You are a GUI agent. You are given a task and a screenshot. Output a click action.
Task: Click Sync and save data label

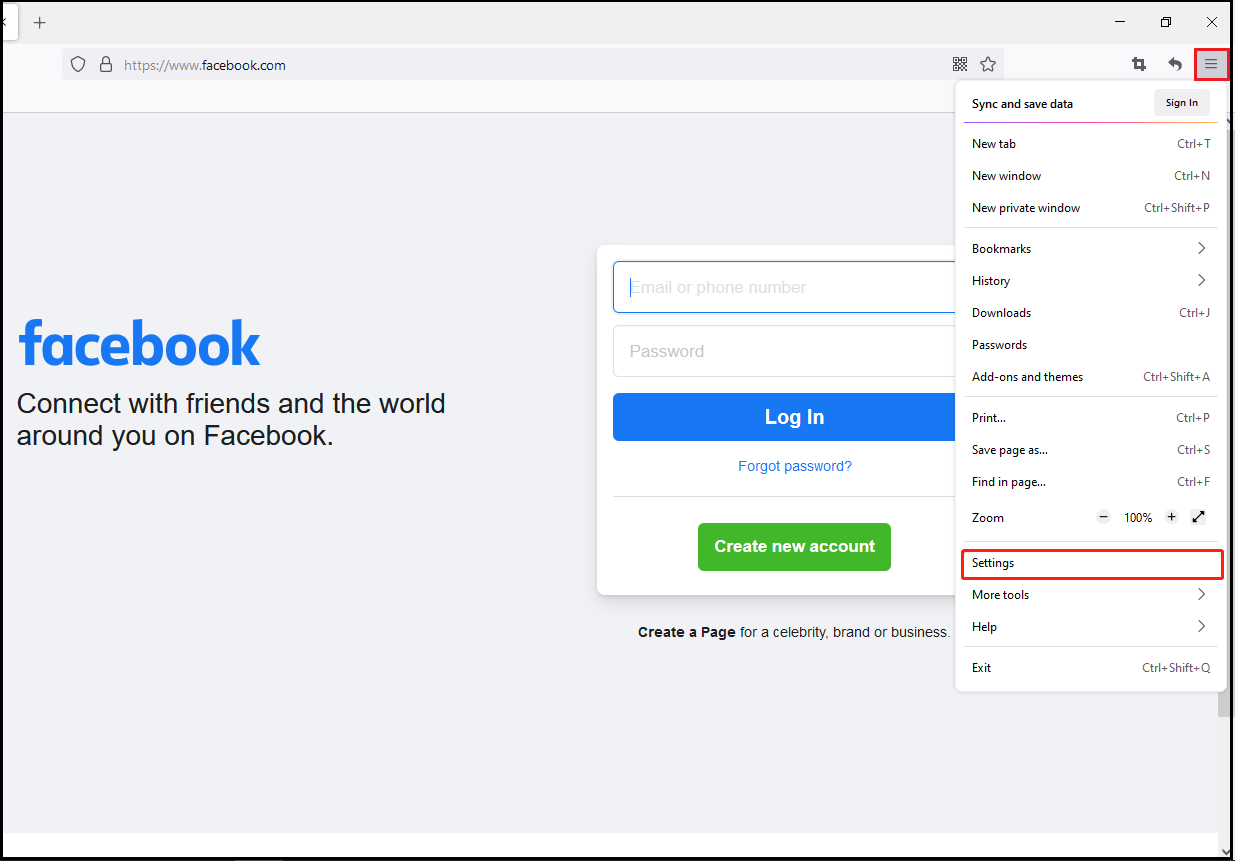coord(1022,104)
